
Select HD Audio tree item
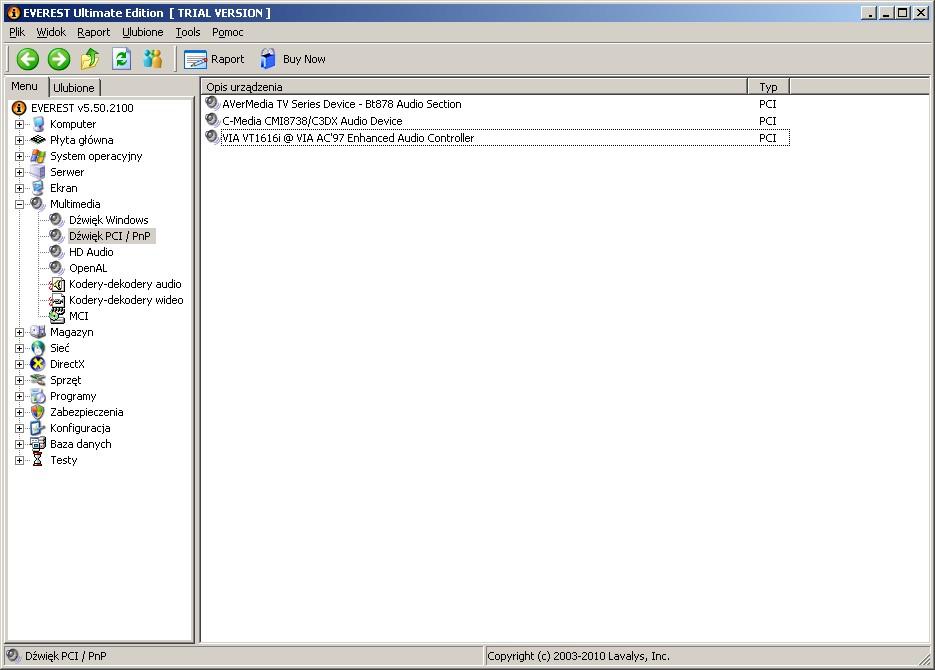click(x=91, y=252)
